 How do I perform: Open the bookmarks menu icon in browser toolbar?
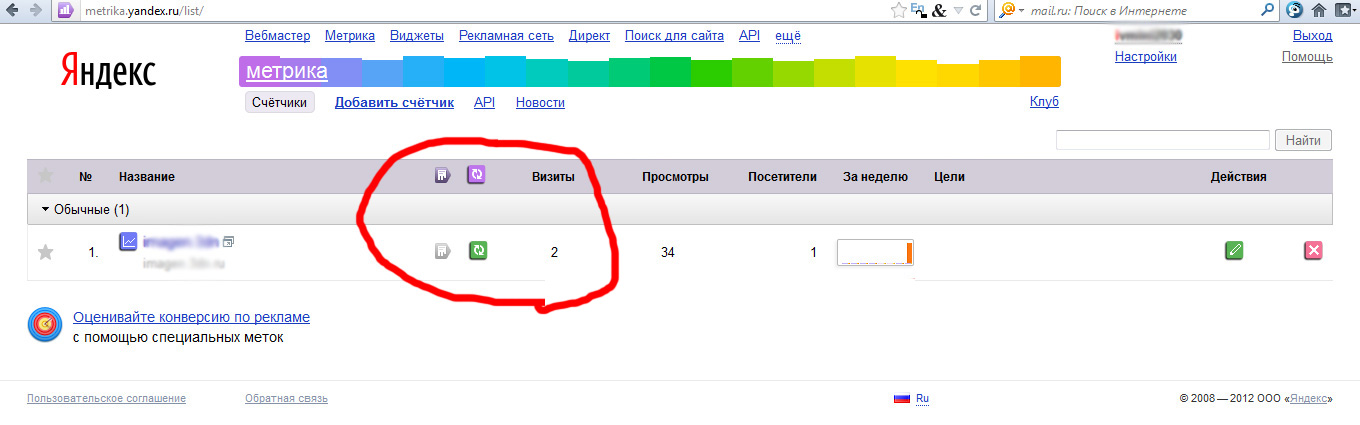[1344, 10]
